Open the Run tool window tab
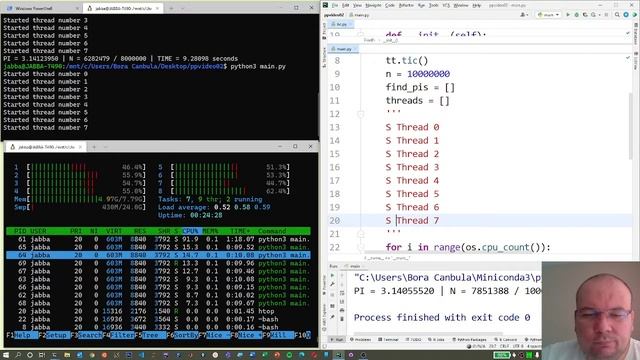This screenshot has height=360, width=640. coord(337,340)
